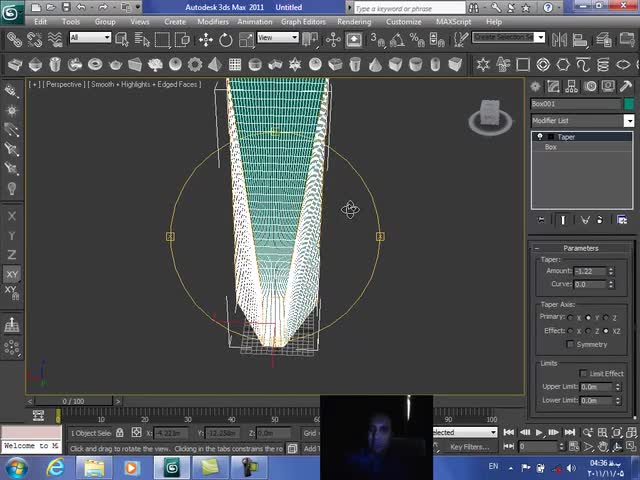
Task: Open the Rendering menu
Action: pyautogui.click(x=354, y=21)
